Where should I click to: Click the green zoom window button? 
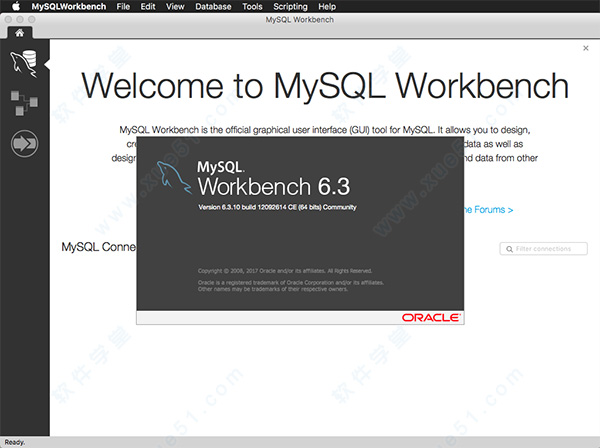click(31, 19)
